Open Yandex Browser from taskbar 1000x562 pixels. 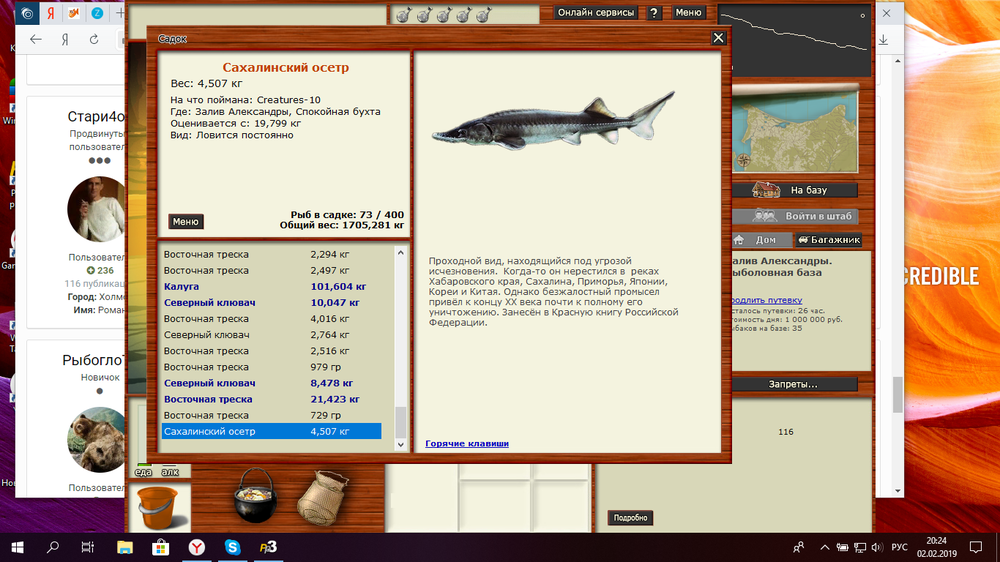(196, 547)
